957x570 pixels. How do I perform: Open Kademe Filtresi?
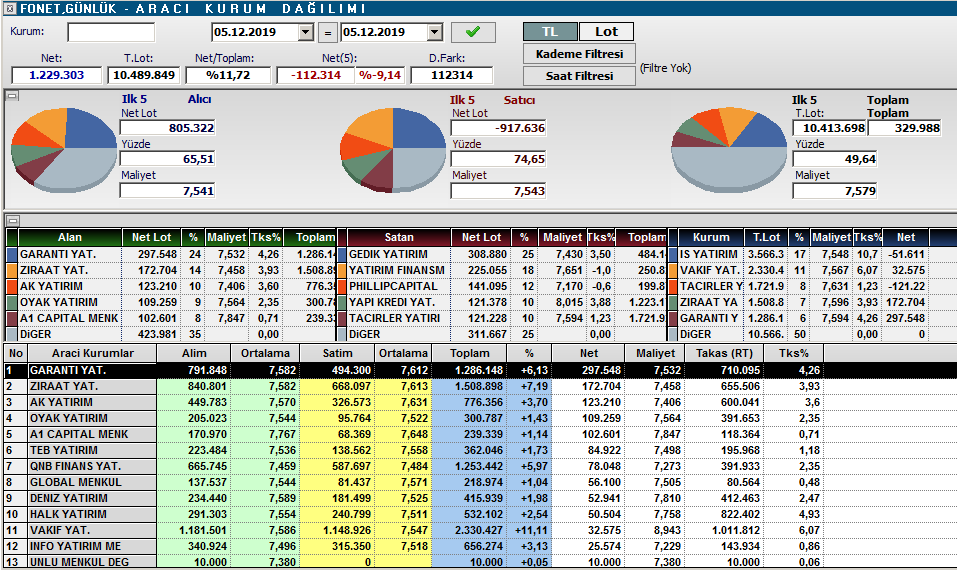579,54
